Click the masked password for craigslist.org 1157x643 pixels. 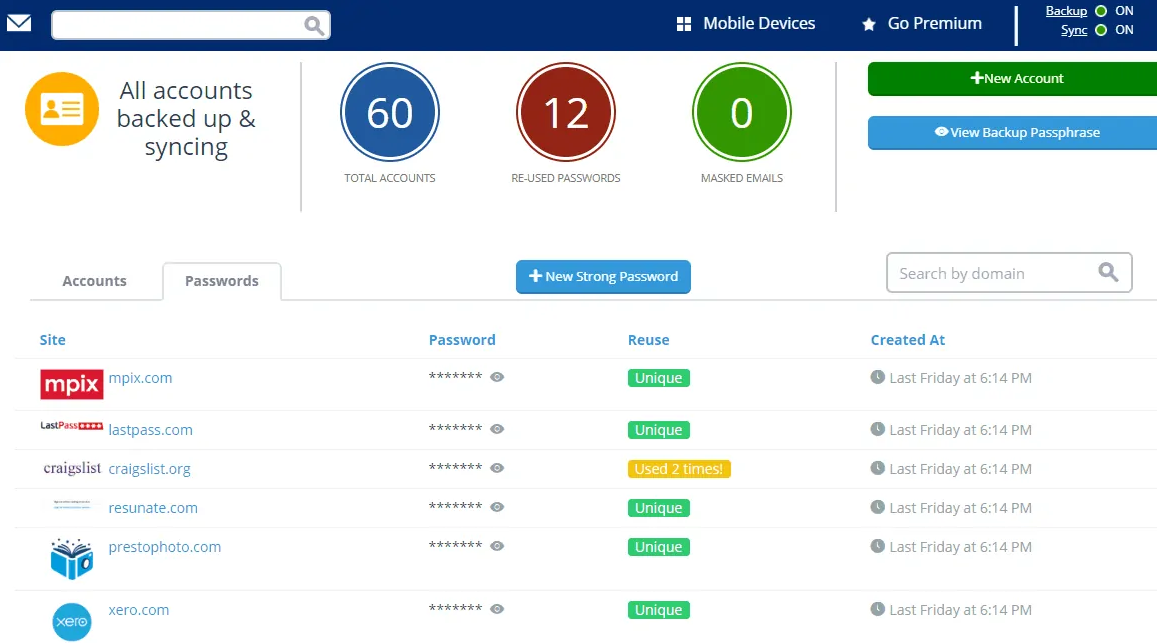click(455, 467)
